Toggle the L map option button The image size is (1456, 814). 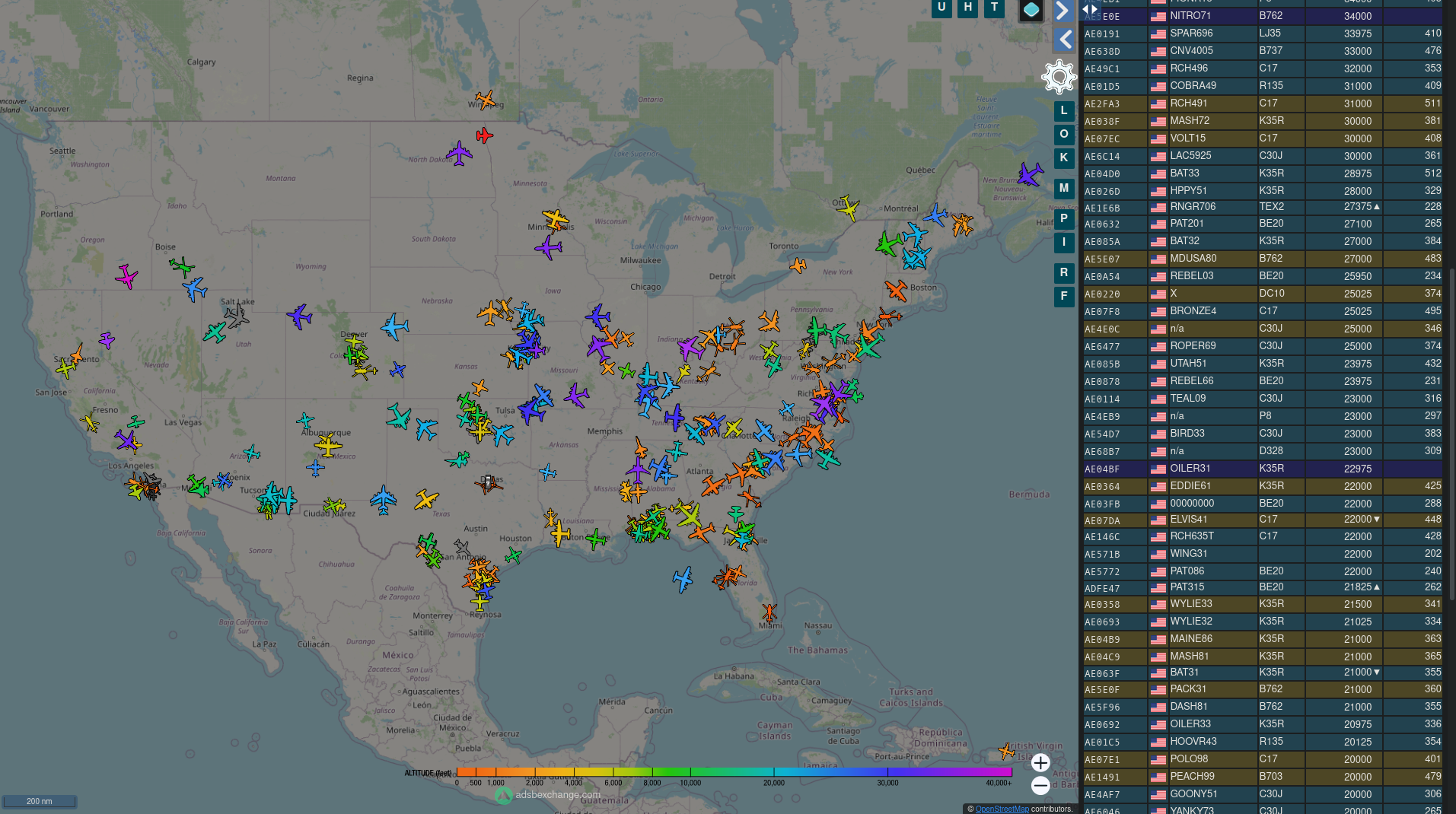point(1064,111)
